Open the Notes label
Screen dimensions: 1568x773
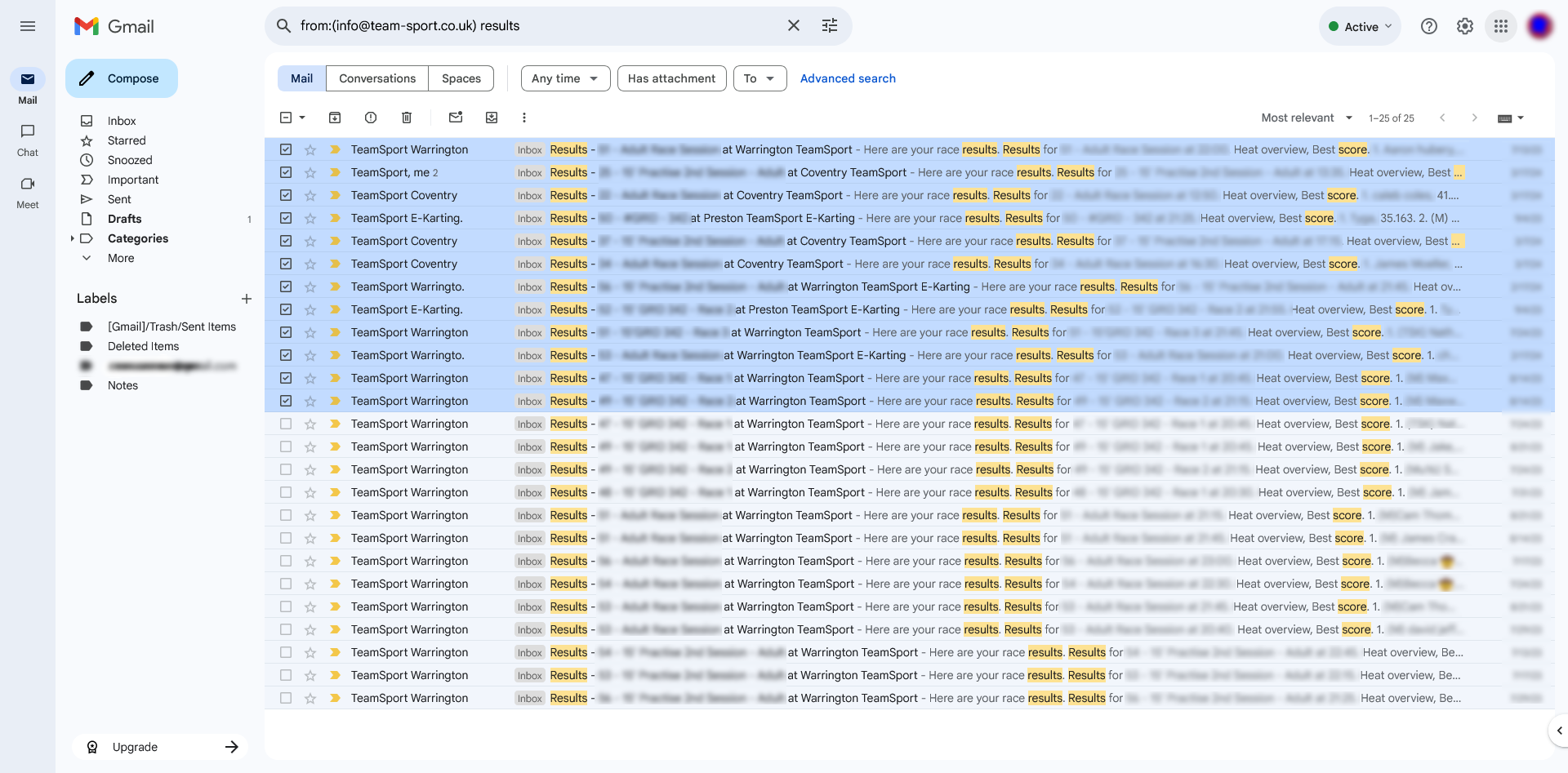(x=122, y=385)
